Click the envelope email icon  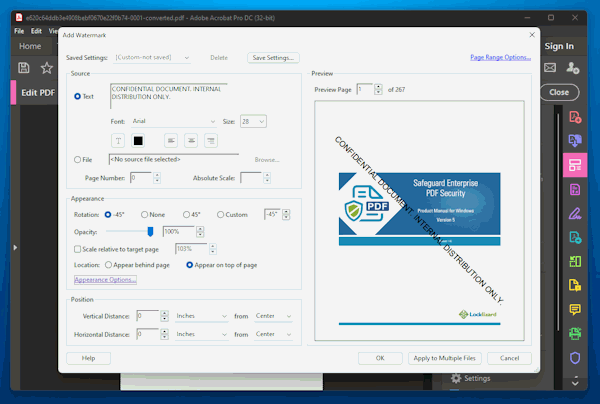550,68
